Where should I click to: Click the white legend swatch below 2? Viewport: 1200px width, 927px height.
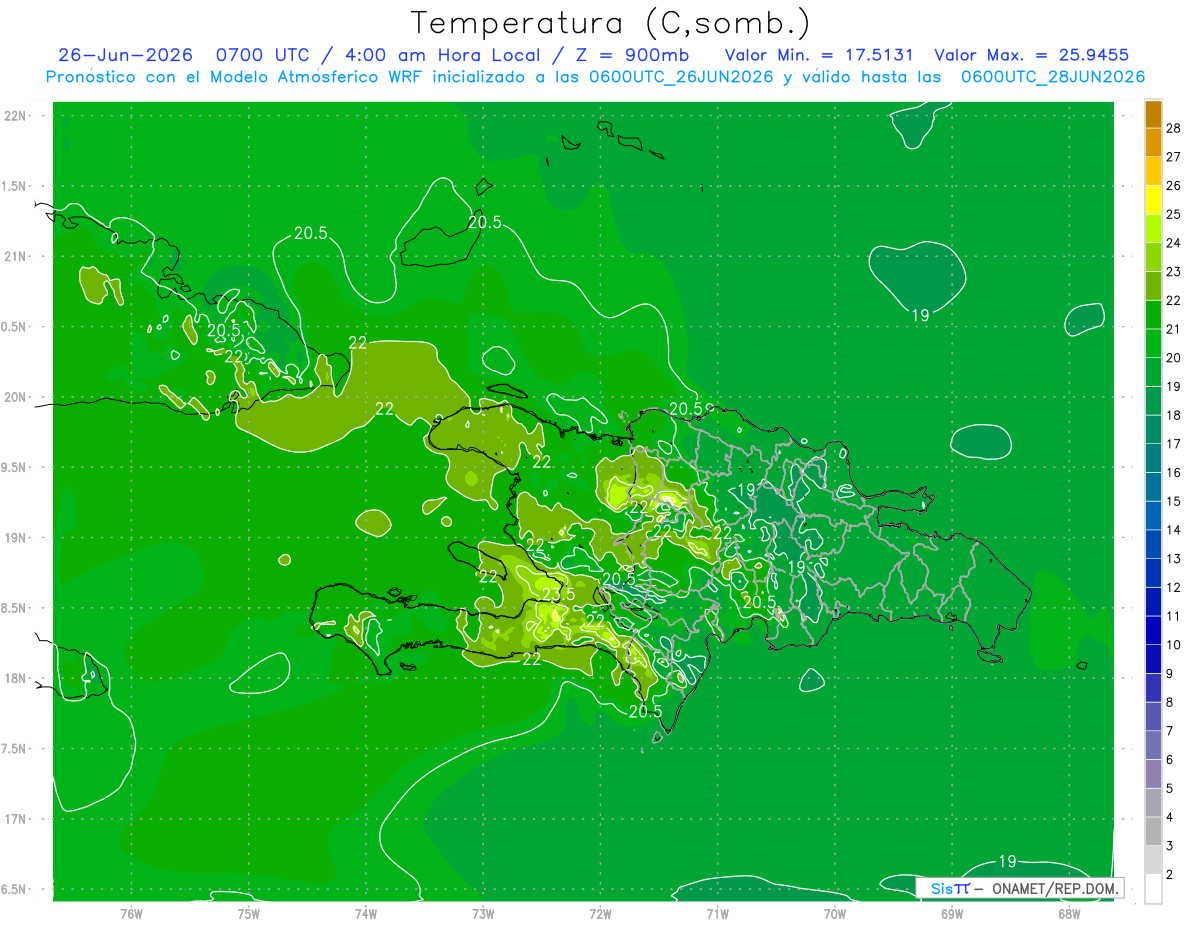point(1154,889)
